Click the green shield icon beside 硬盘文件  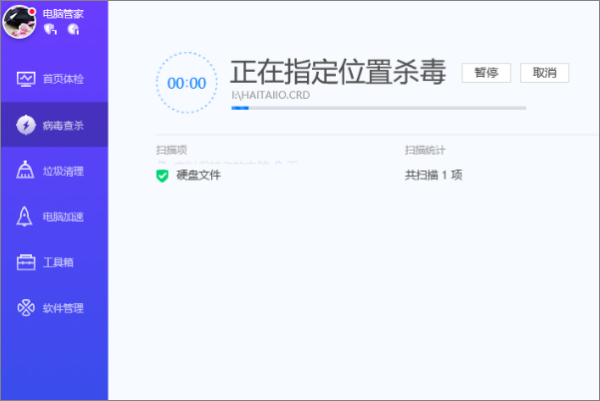point(162,176)
